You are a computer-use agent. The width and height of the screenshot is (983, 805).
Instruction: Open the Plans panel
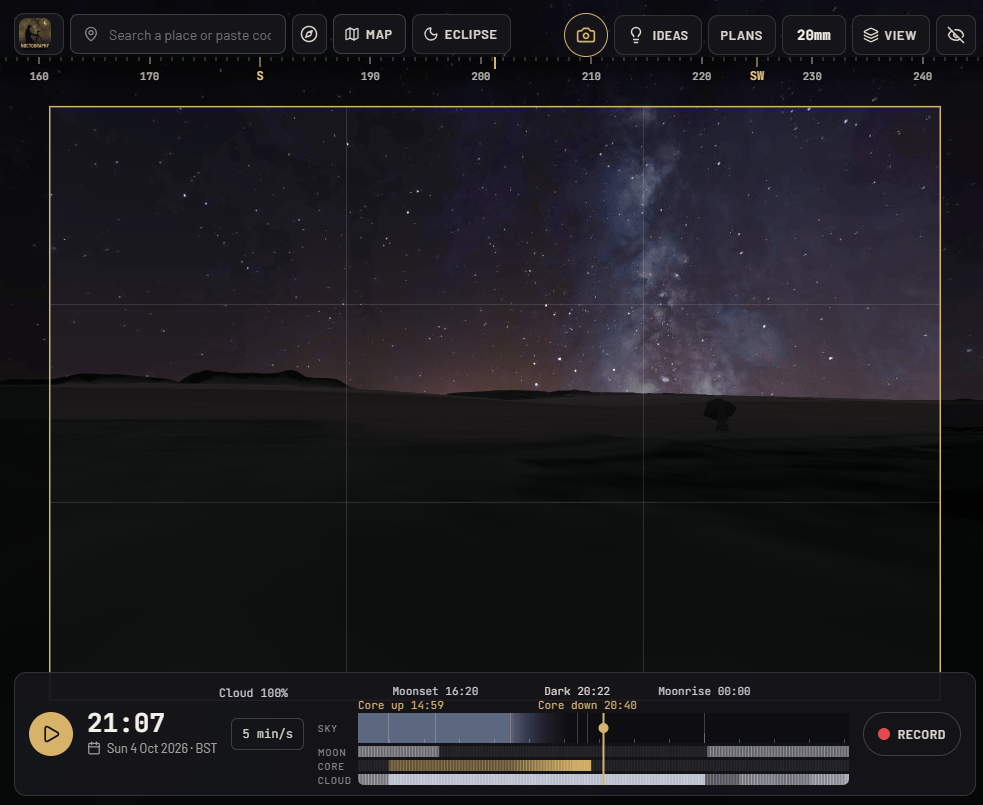coord(742,35)
